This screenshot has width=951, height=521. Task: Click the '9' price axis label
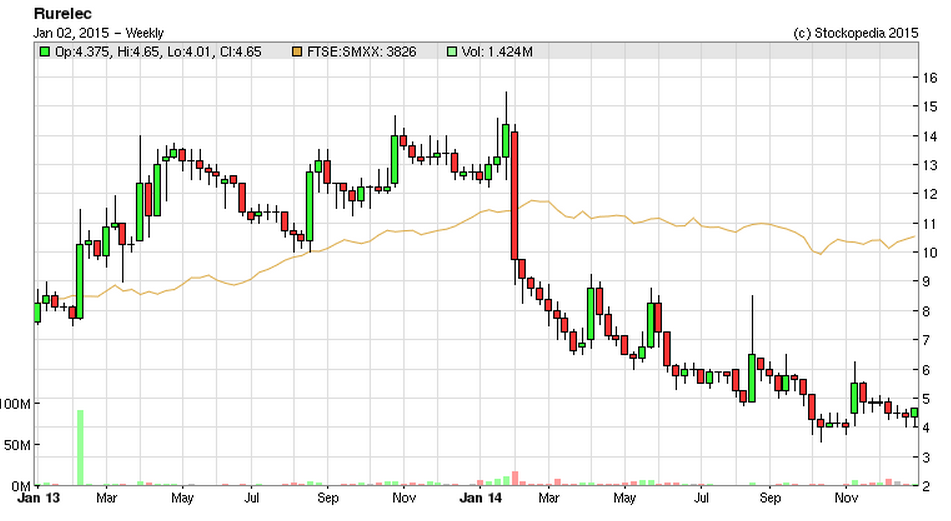click(x=926, y=282)
